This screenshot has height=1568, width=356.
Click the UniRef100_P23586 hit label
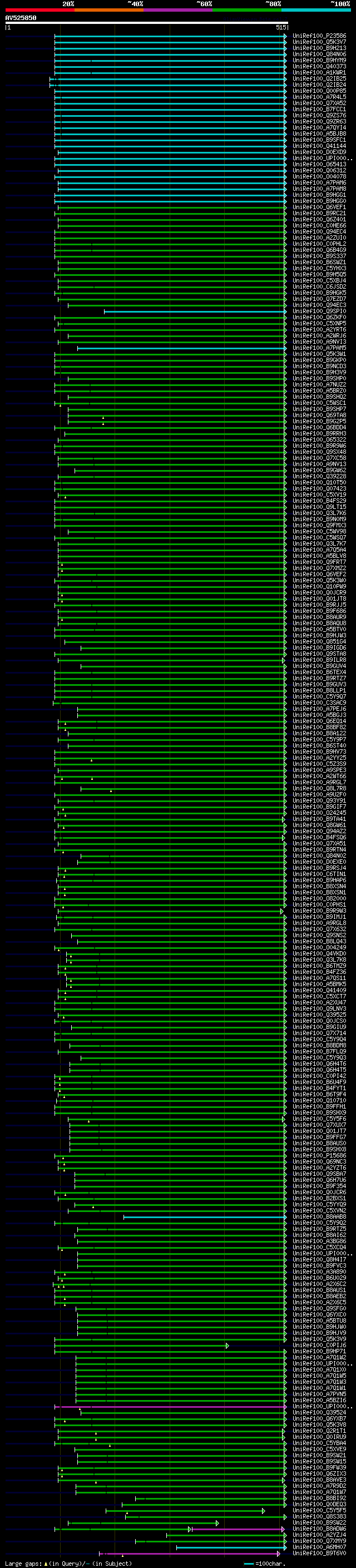pyautogui.click(x=319, y=36)
